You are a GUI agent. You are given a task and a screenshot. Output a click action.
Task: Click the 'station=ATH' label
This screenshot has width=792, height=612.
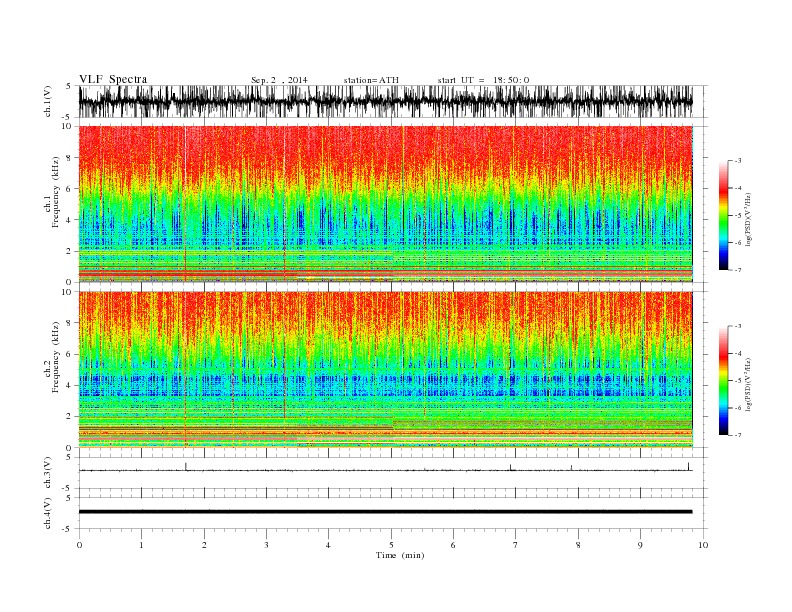pyautogui.click(x=371, y=80)
